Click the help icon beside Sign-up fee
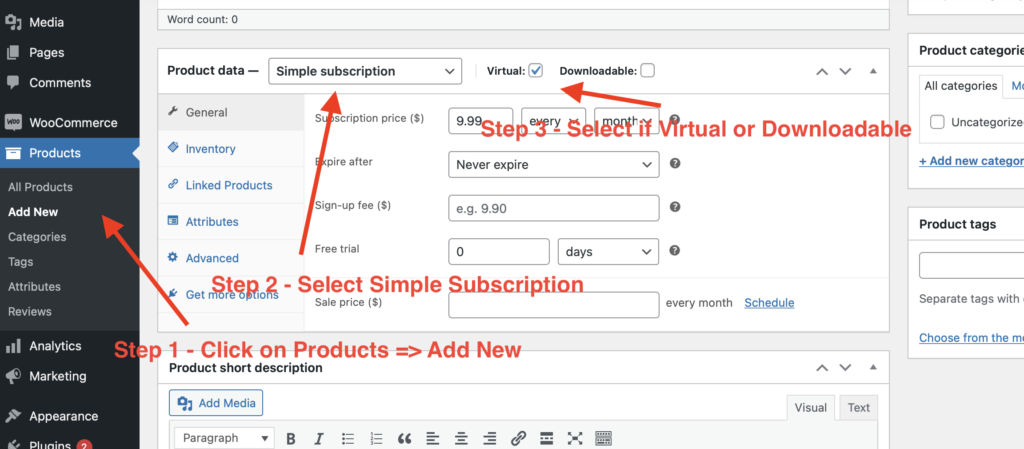 point(675,207)
